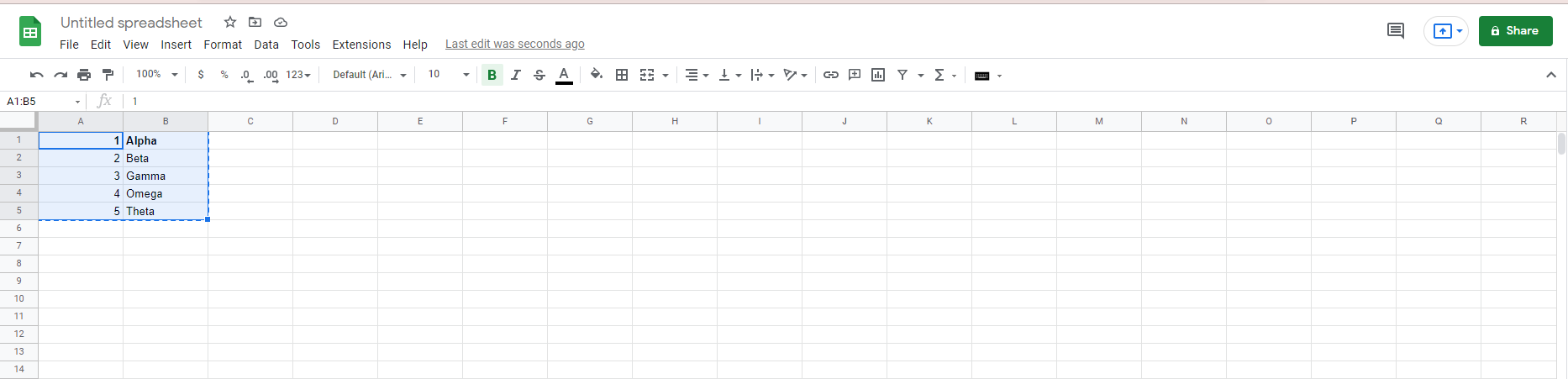
Task: Open the zoom level dropdown
Action: pos(157,75)
